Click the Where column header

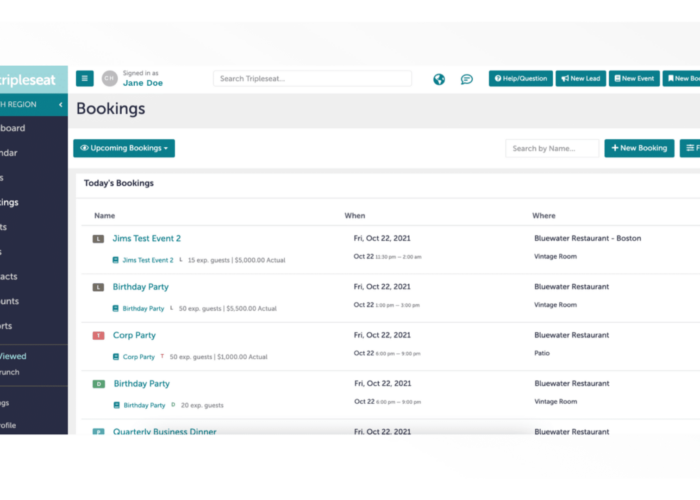coord(544,216)
